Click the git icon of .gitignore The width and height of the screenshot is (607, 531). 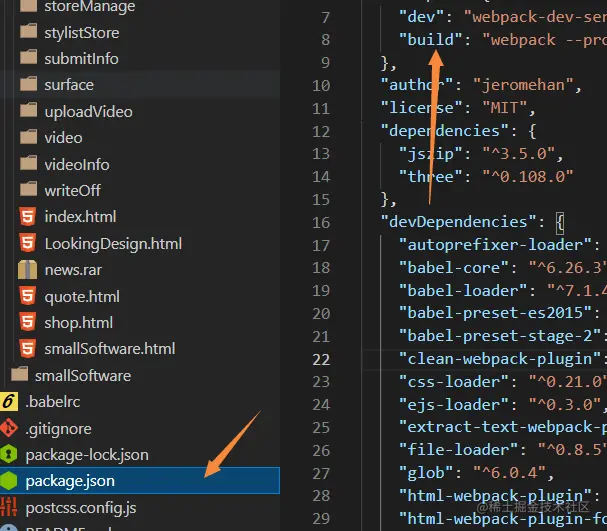point(9,428)
